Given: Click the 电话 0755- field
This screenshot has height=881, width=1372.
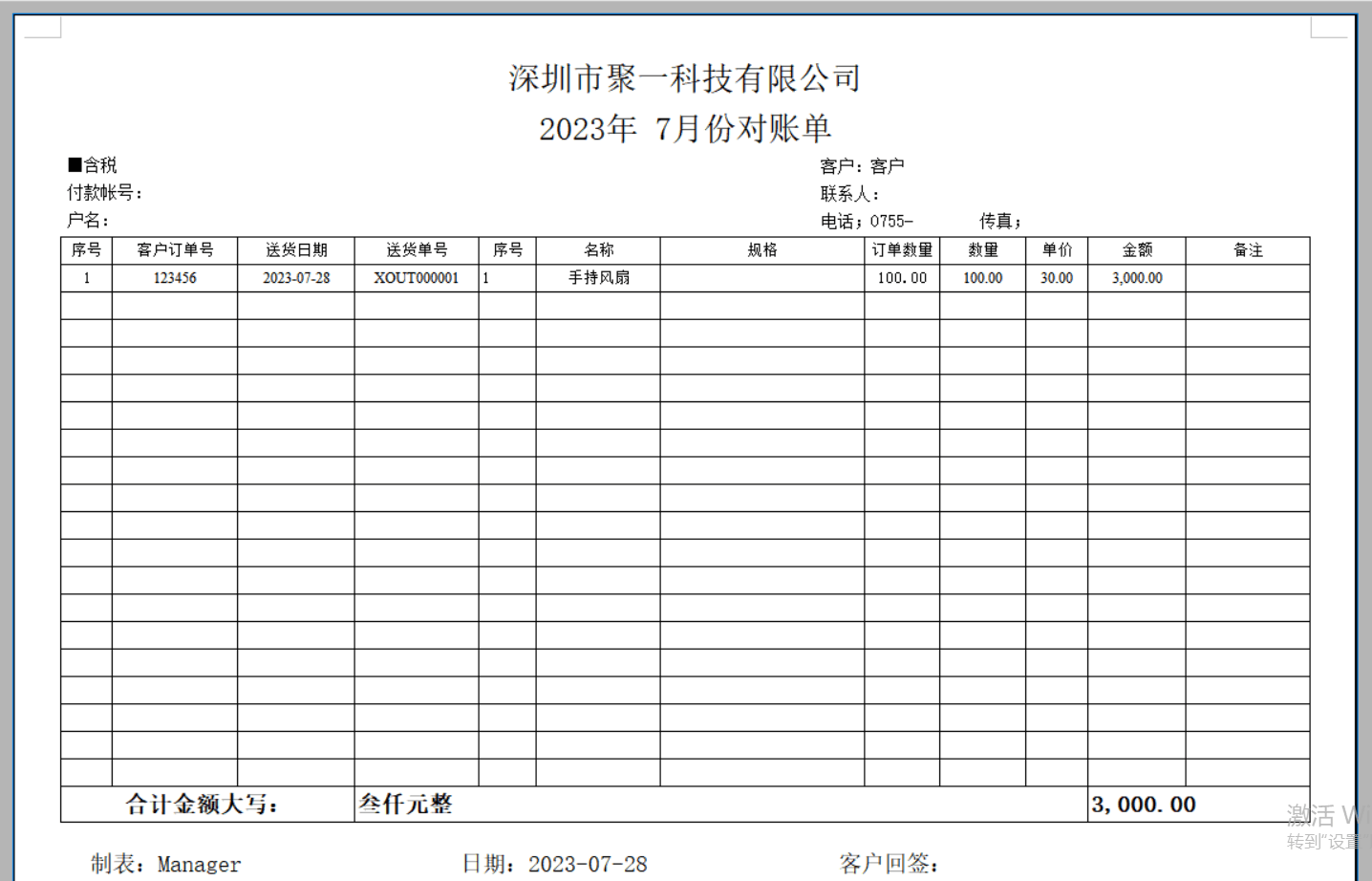Looking at the screenshot, I should pos(867,222).
